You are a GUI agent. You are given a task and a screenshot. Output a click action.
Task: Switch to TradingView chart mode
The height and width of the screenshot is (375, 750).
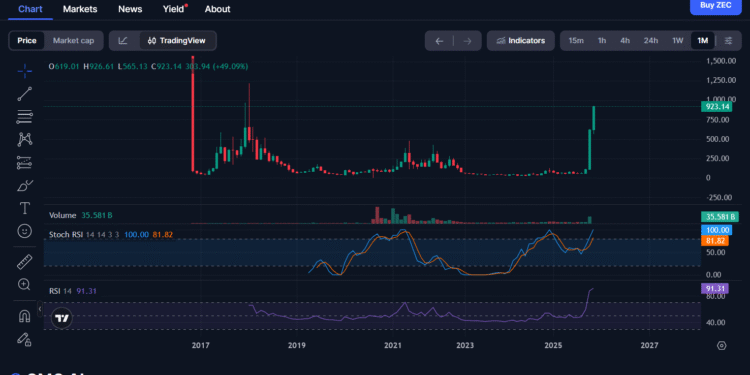click(x=177, y=41)
